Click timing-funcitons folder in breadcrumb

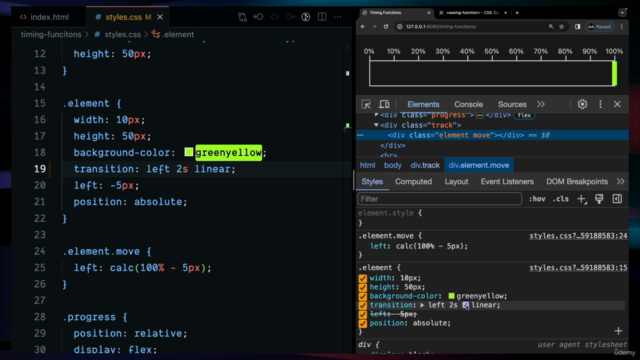click(x=51, y=35)
